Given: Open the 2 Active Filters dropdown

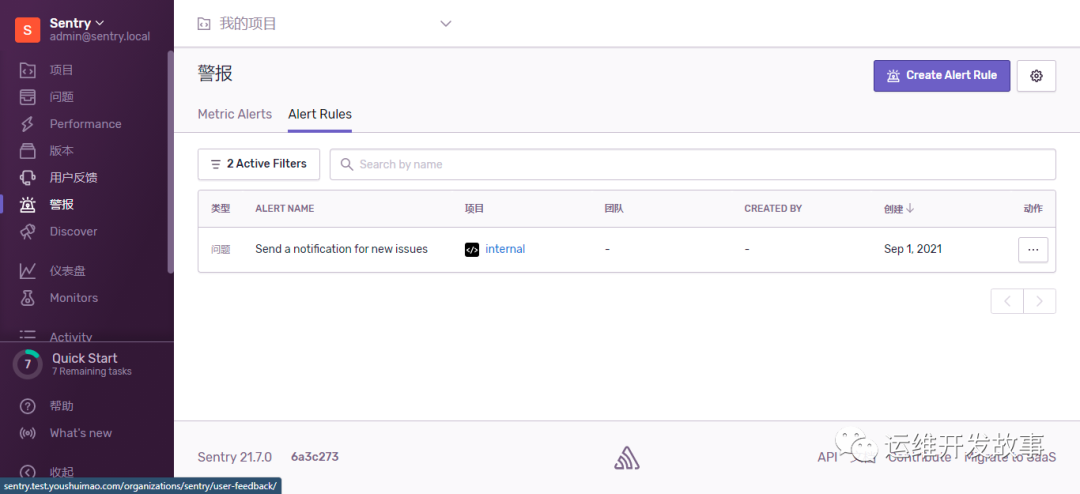Looking at the screenshot, I should pyautogui.click(x=259, y=164).
